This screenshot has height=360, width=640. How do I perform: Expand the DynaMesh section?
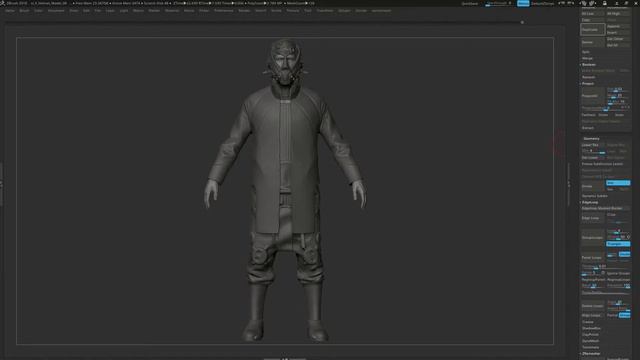click(590, 341)
